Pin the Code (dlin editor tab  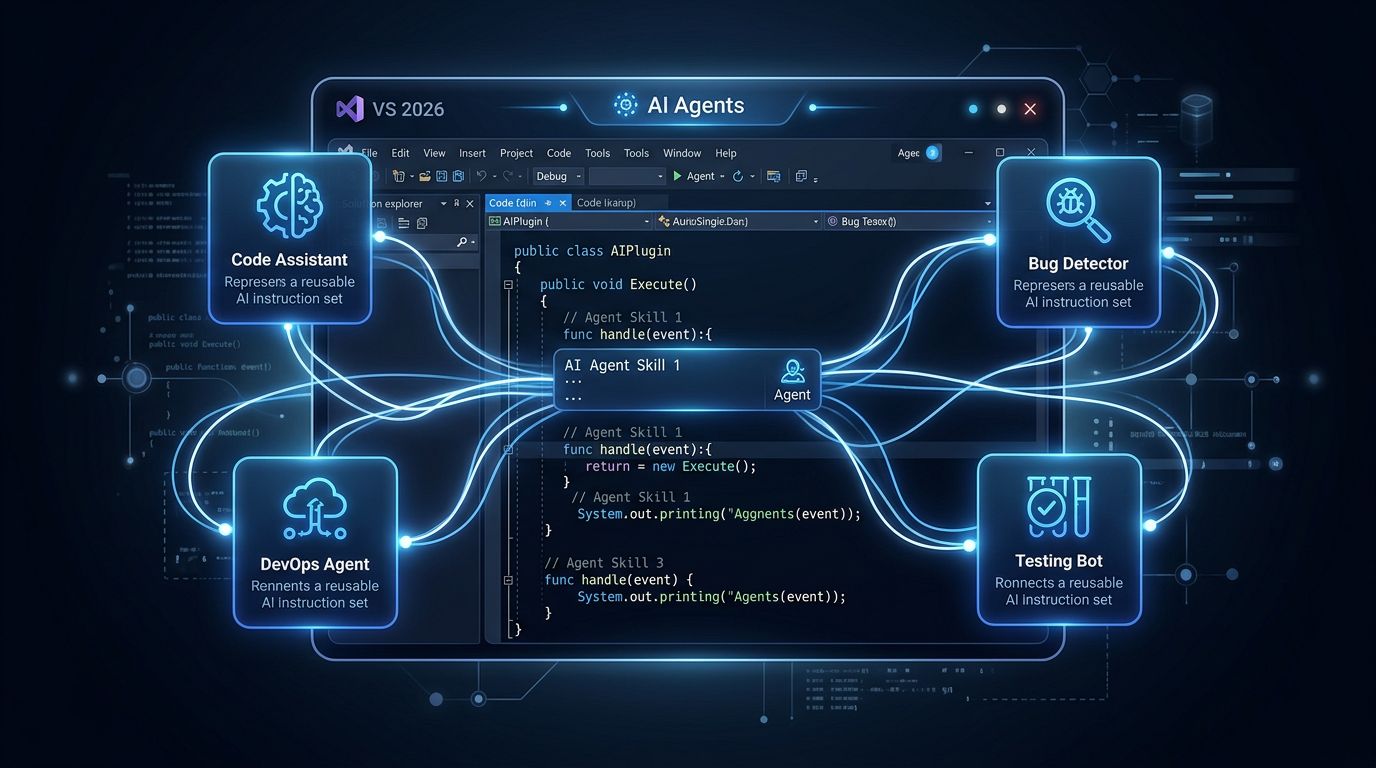click(548, 203)
